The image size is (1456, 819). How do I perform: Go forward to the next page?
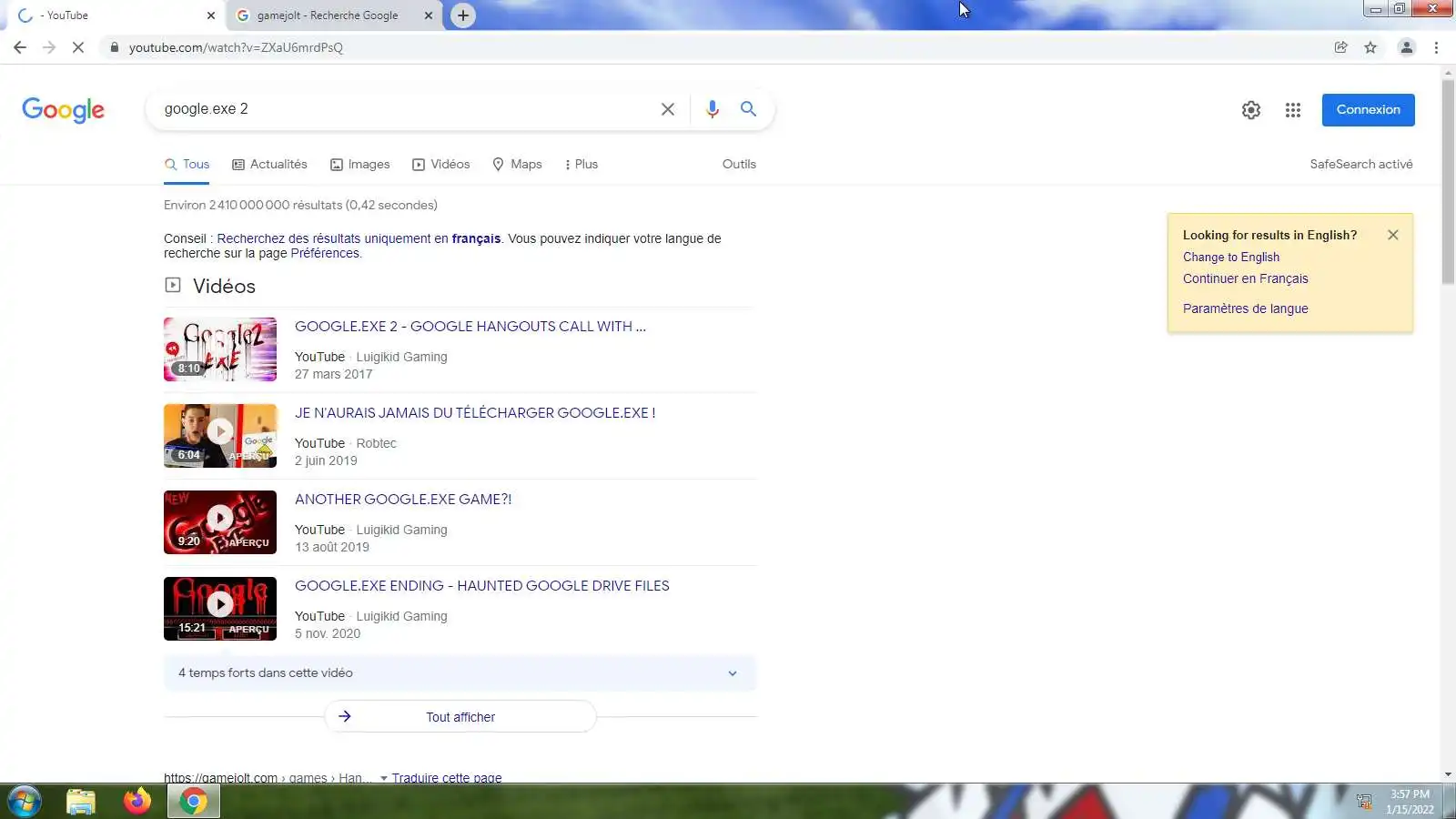point(49,47)
